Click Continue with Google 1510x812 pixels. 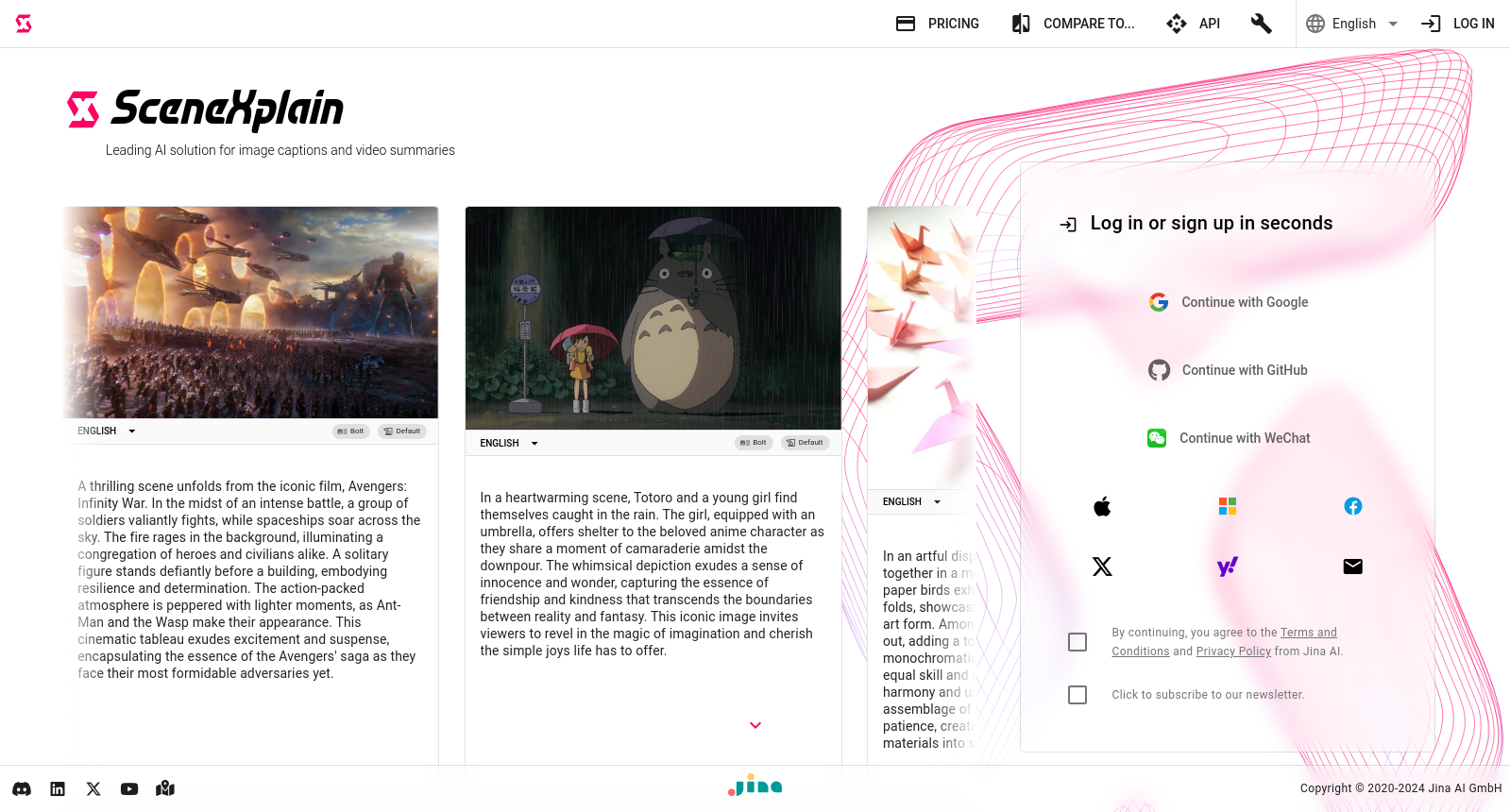[1228, 302]
